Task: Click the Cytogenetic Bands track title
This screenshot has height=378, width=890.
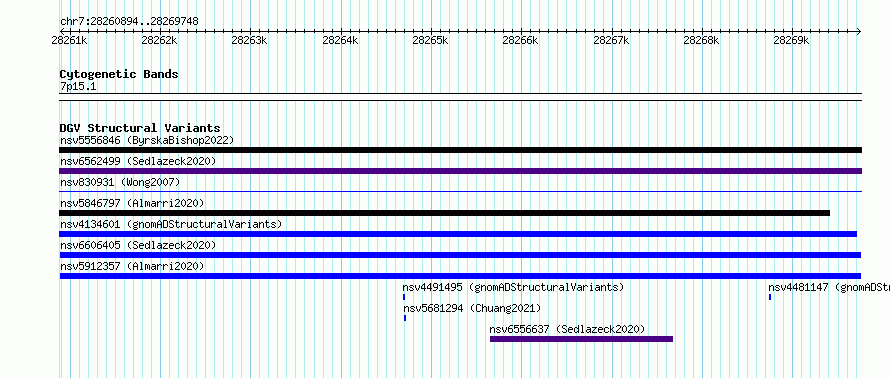Action: coord(119,74)
